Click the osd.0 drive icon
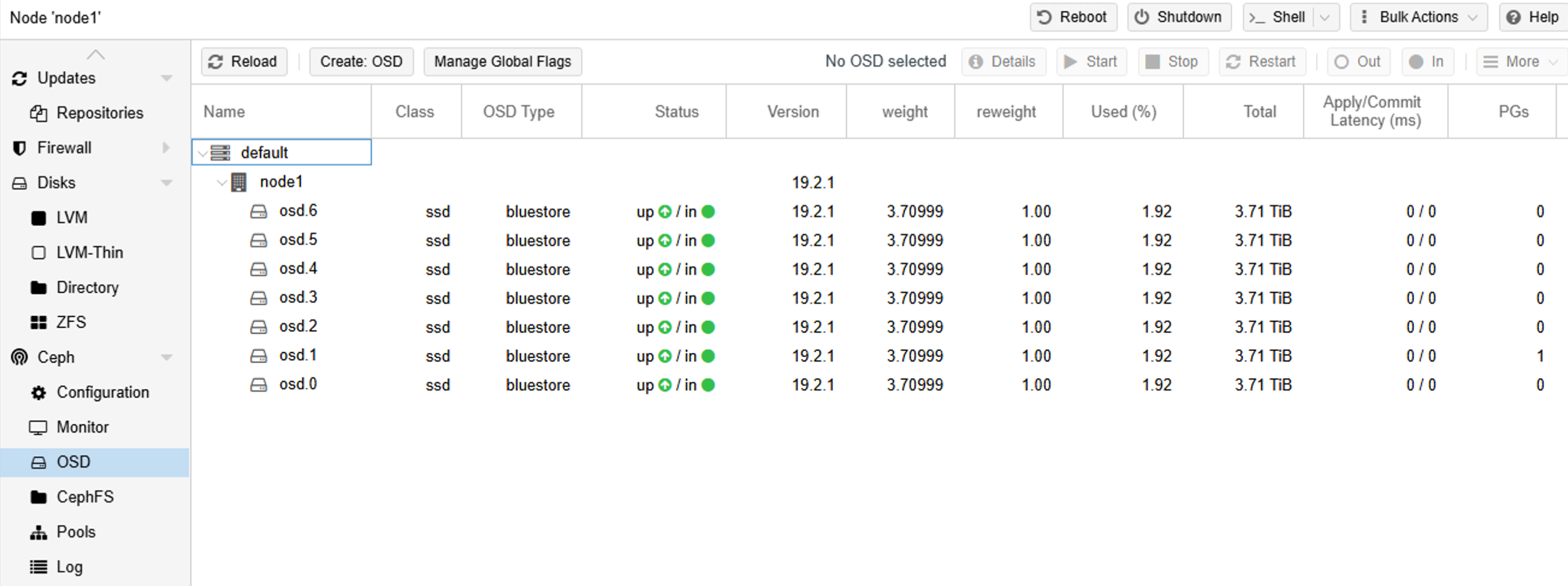1568x586 pixels. click(x=259, y=385)
